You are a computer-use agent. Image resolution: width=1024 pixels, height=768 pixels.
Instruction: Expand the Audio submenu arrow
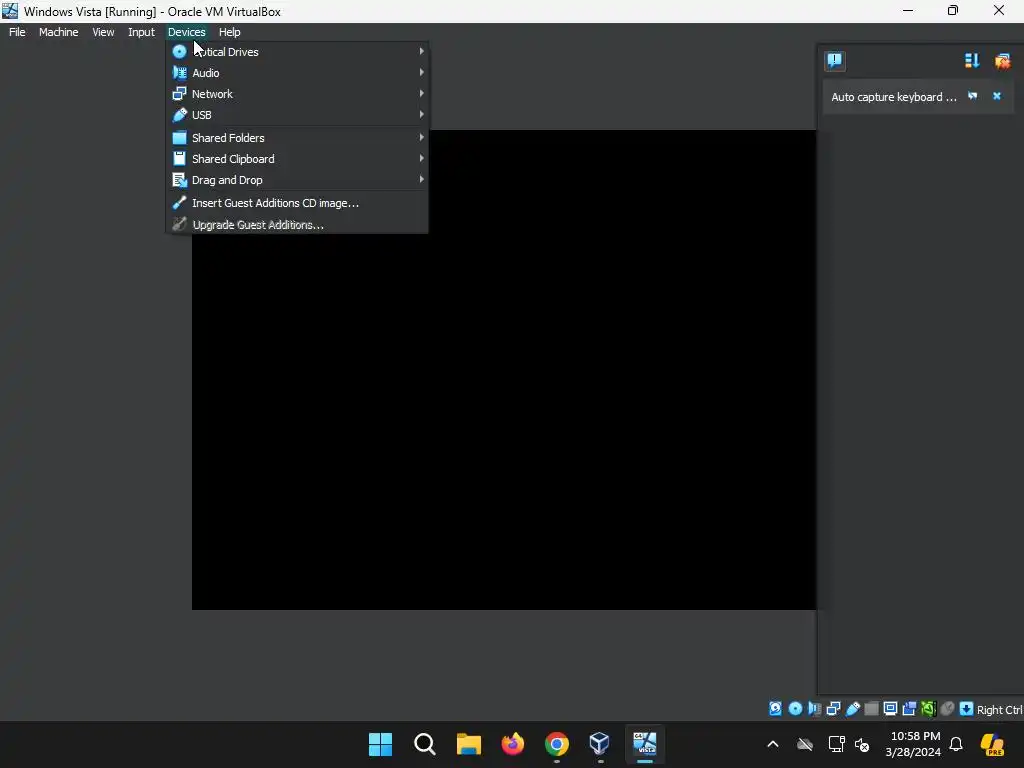pyautogui.click(x=421, y=72)
